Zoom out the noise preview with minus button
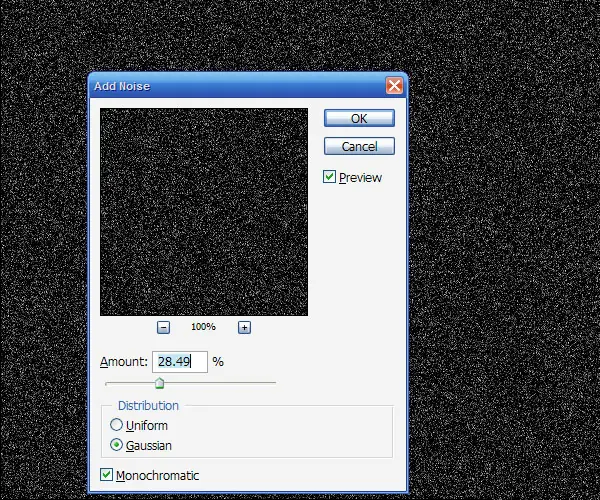Screen dimensions: 600x500 (163, 327)
